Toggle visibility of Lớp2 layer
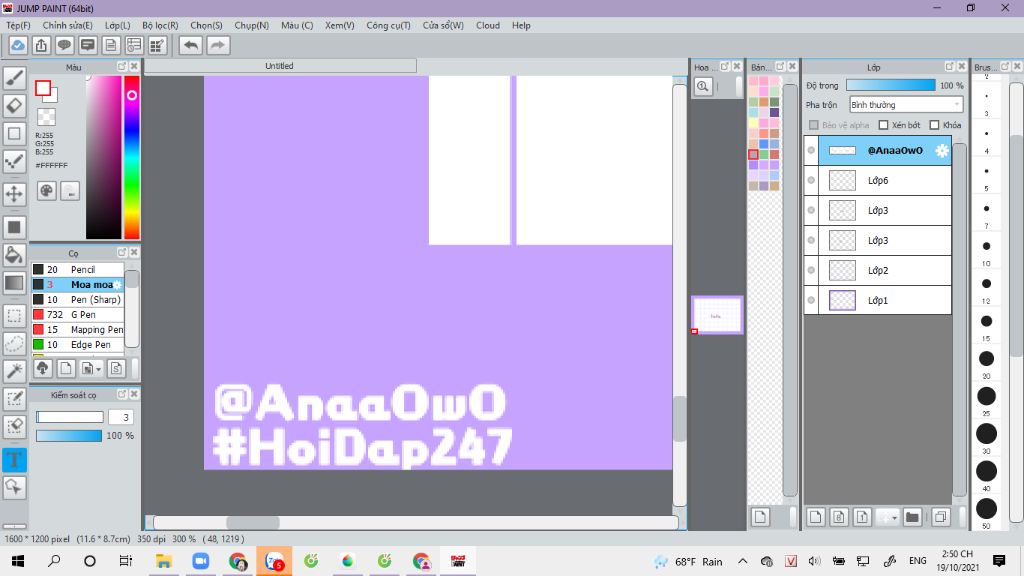The image size is (1024, 576). pyautogui.click(x=811, y=270)
